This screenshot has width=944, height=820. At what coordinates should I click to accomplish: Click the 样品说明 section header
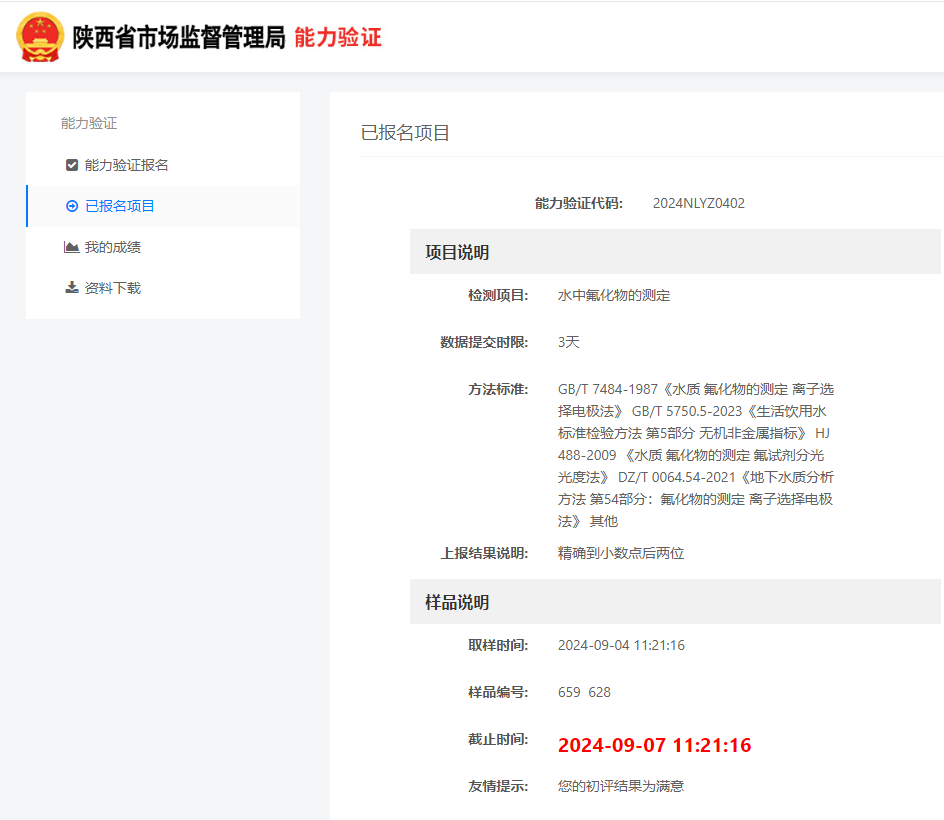(x=456, y=602)
